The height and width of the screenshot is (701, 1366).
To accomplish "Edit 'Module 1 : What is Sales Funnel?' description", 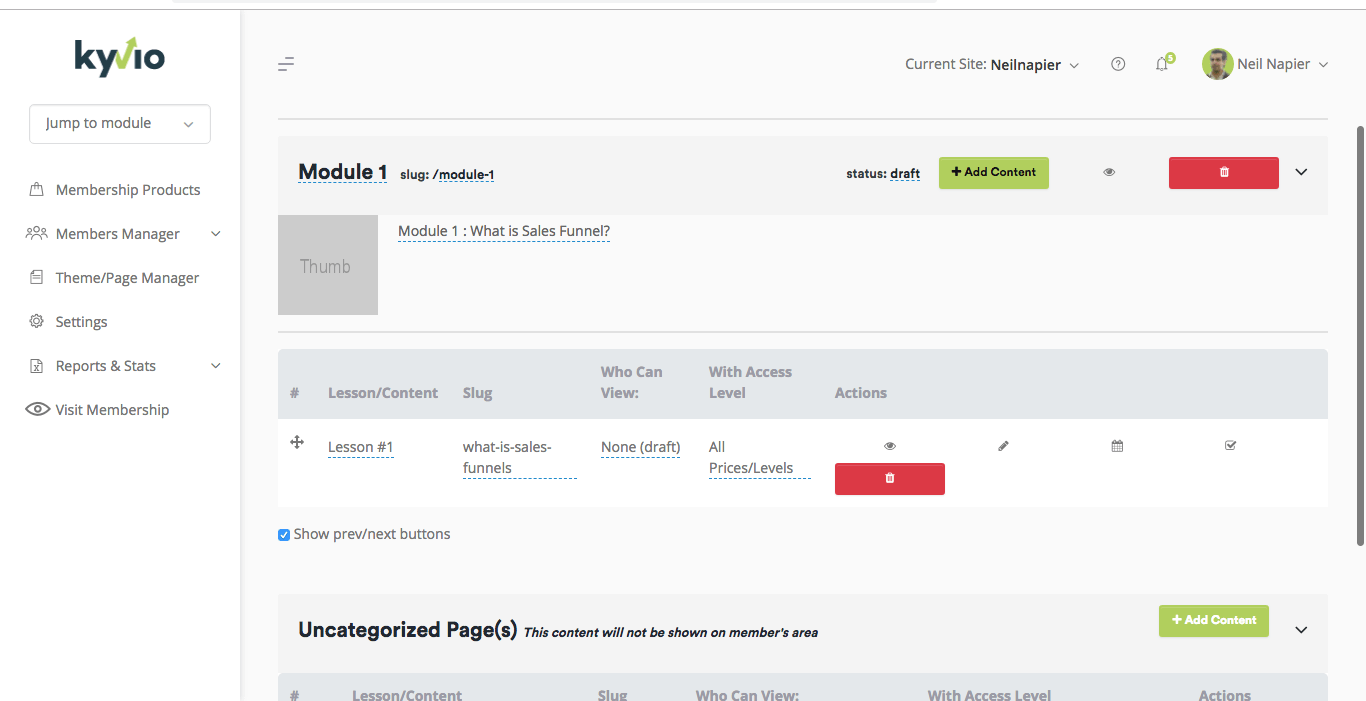I will (504, 231).
